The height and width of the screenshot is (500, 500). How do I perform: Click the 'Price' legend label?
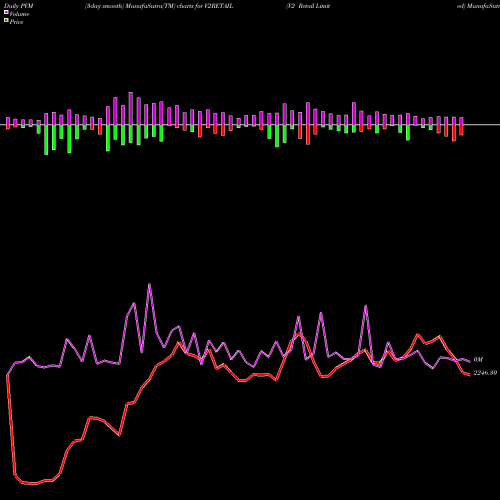coord(16,22)
